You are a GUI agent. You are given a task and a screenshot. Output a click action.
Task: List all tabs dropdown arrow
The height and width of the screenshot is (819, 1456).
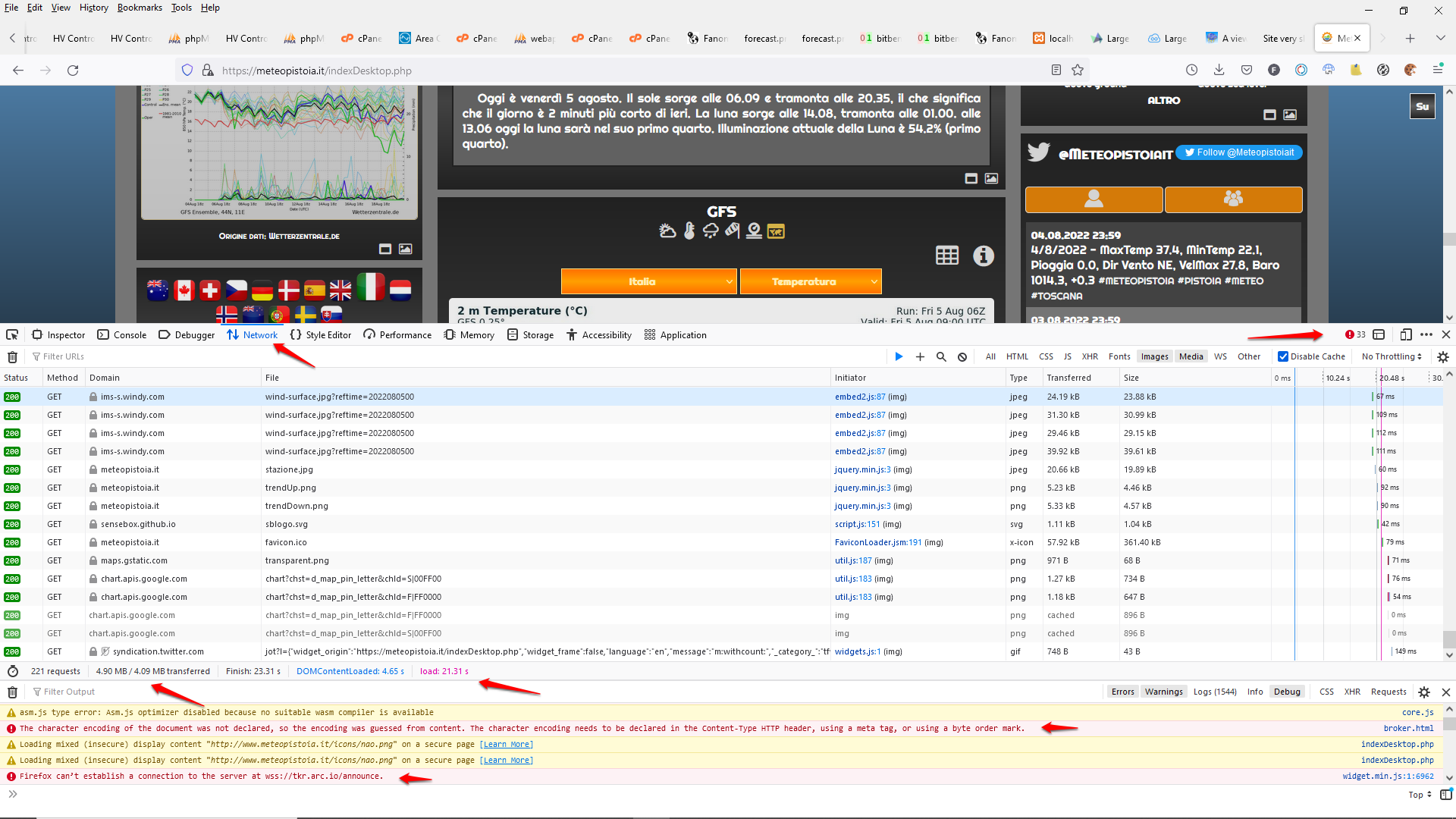(x=1440, y=38)
